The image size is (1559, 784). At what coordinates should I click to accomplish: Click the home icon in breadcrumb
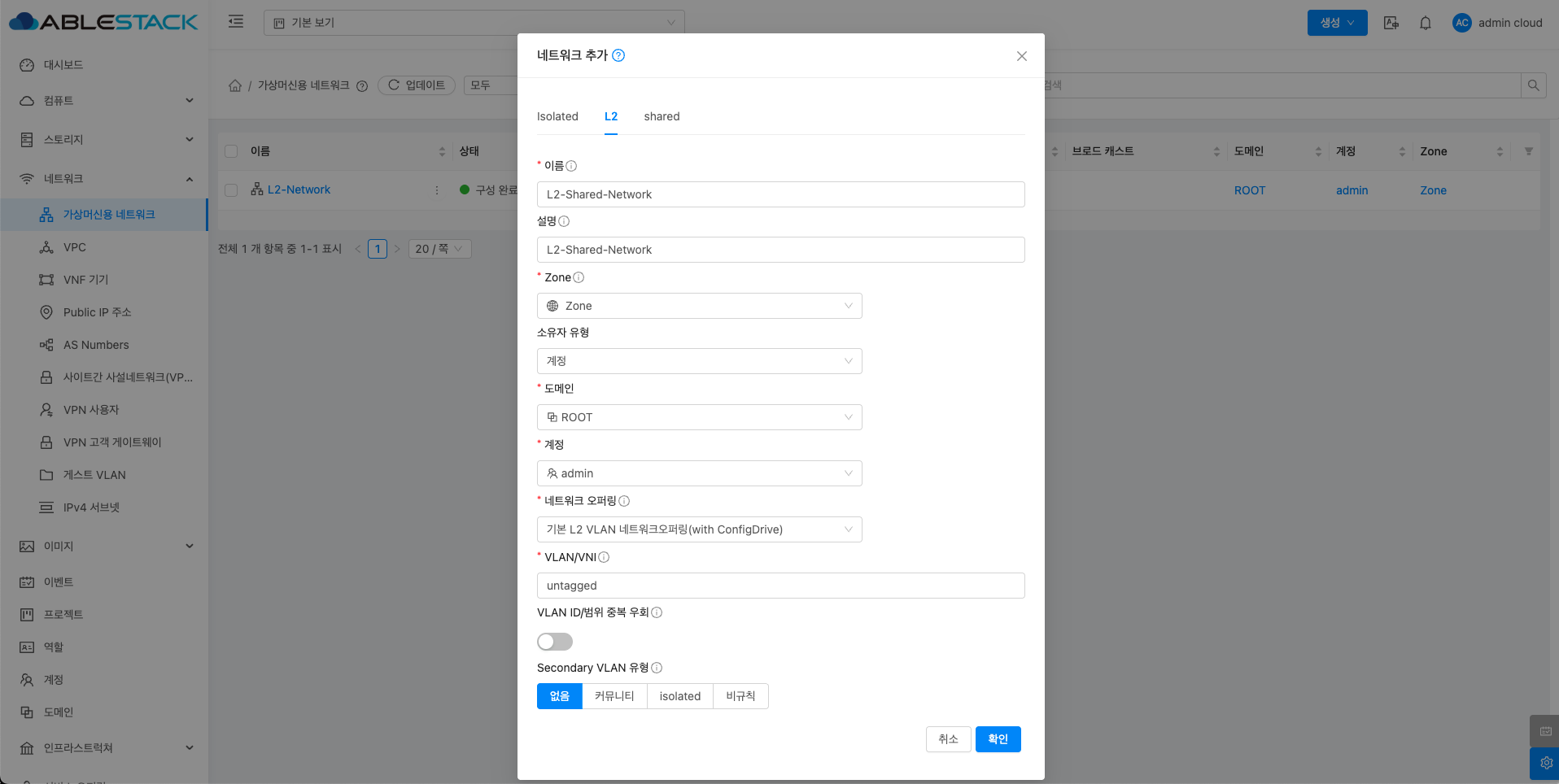click(235, 85)
